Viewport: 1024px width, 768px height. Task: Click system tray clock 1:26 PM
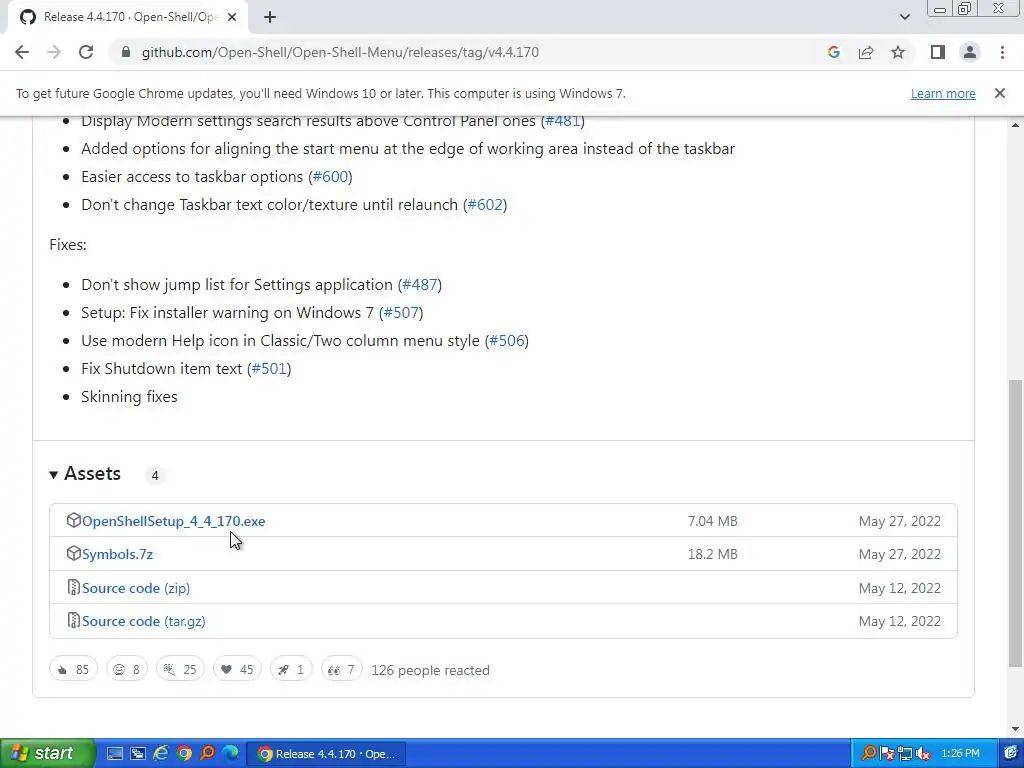click(960, 754)
